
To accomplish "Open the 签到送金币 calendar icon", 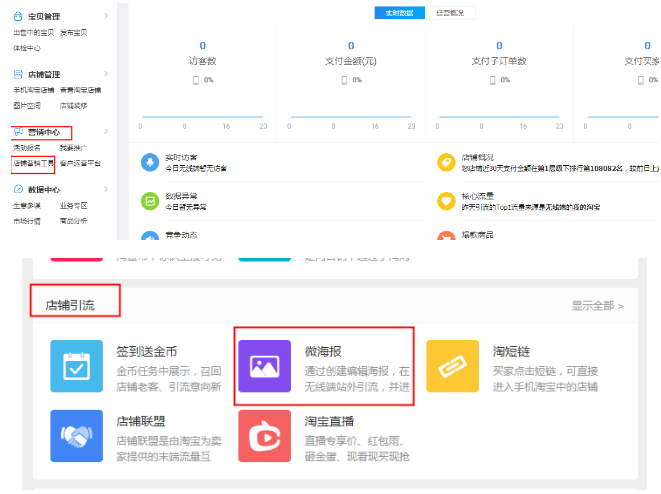I will [x=76, y=366].
